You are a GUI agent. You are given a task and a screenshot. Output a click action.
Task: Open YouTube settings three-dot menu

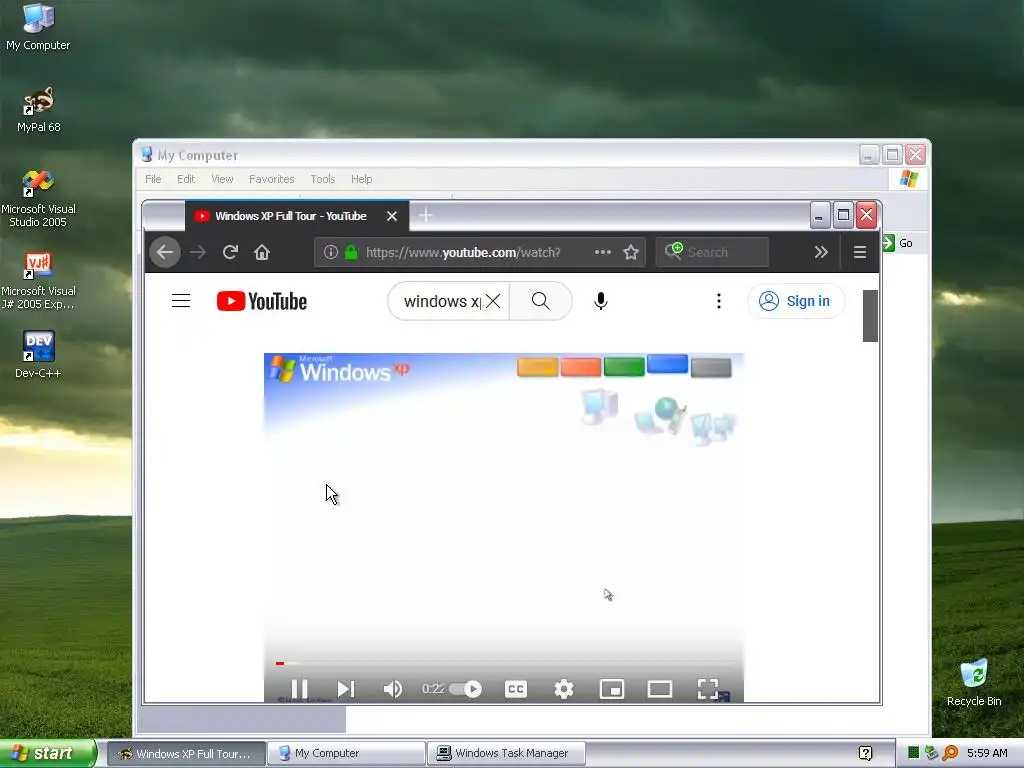(719, 301)
